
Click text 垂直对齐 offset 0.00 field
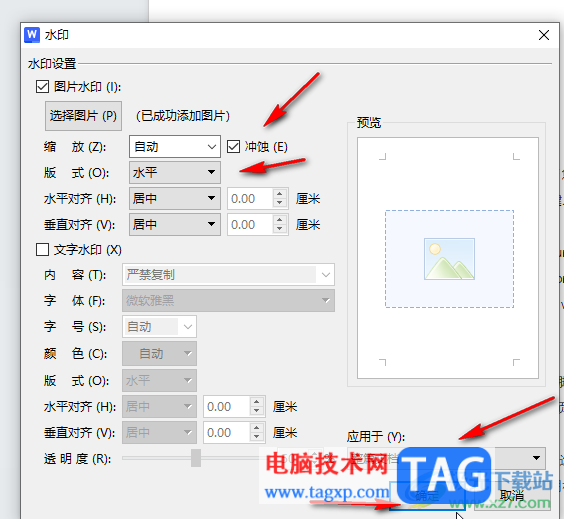pos(227,432)
